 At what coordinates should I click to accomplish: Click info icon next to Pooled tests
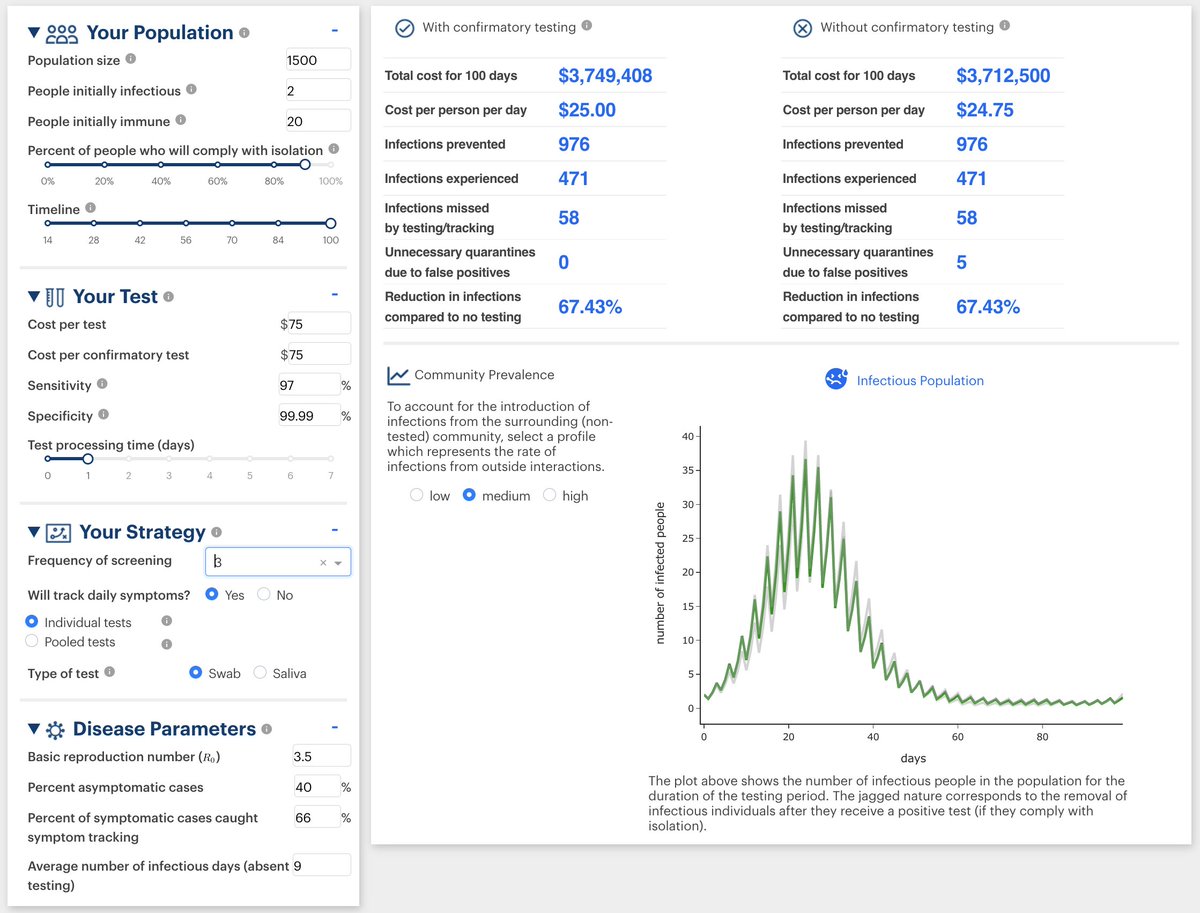pyautogui.click(x=167, y=643)
